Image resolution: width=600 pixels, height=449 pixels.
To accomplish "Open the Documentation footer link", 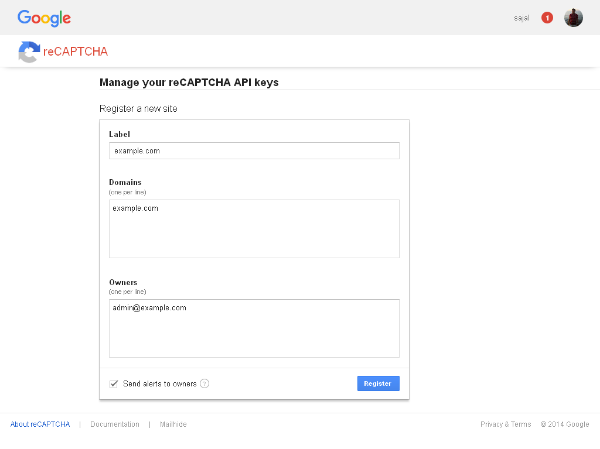I will [x=115, y=424].
